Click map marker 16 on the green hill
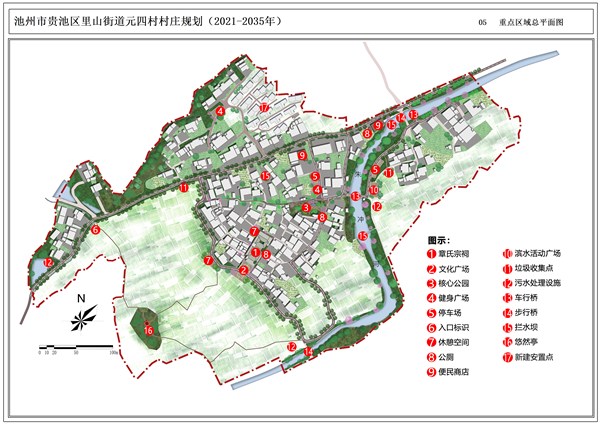The height and width of the screenshot is (424, 600). point(148,330)
